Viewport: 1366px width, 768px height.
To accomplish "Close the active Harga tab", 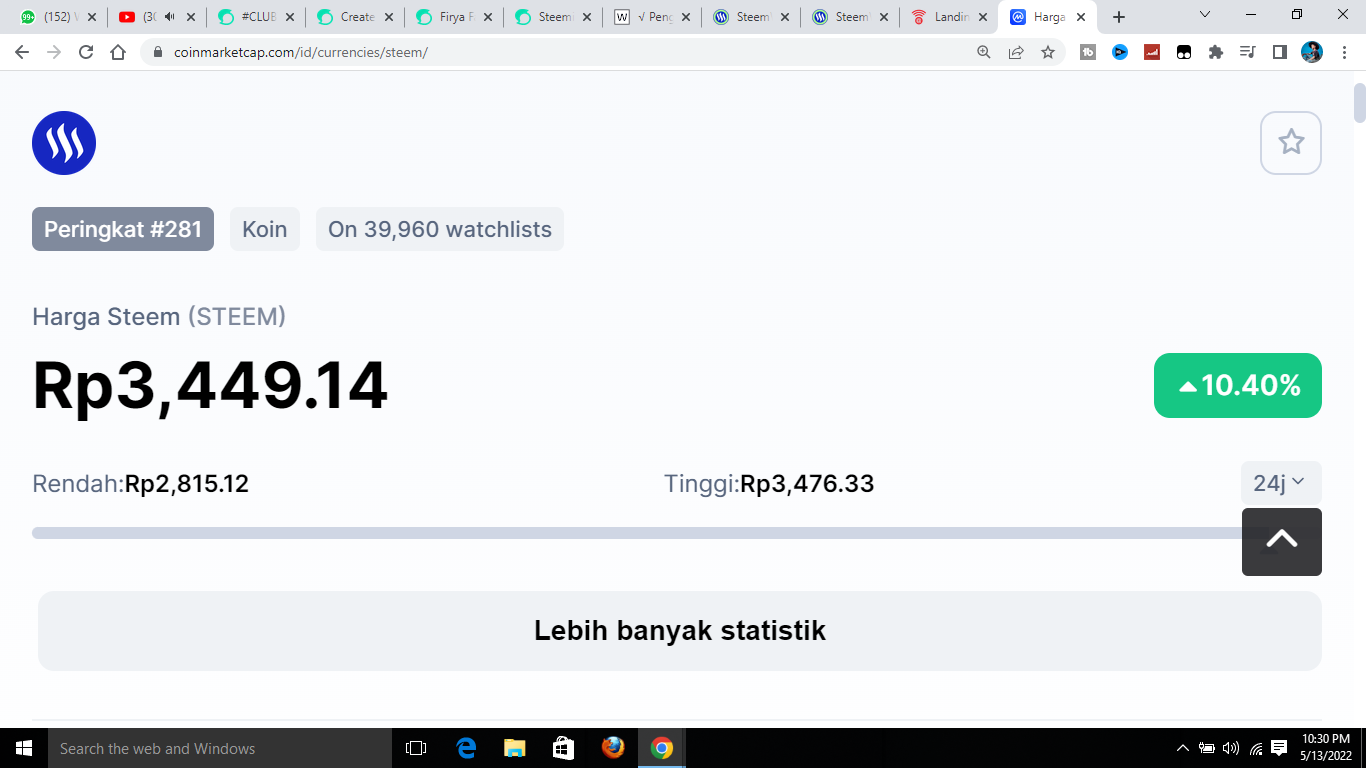I will [1081, 17].
